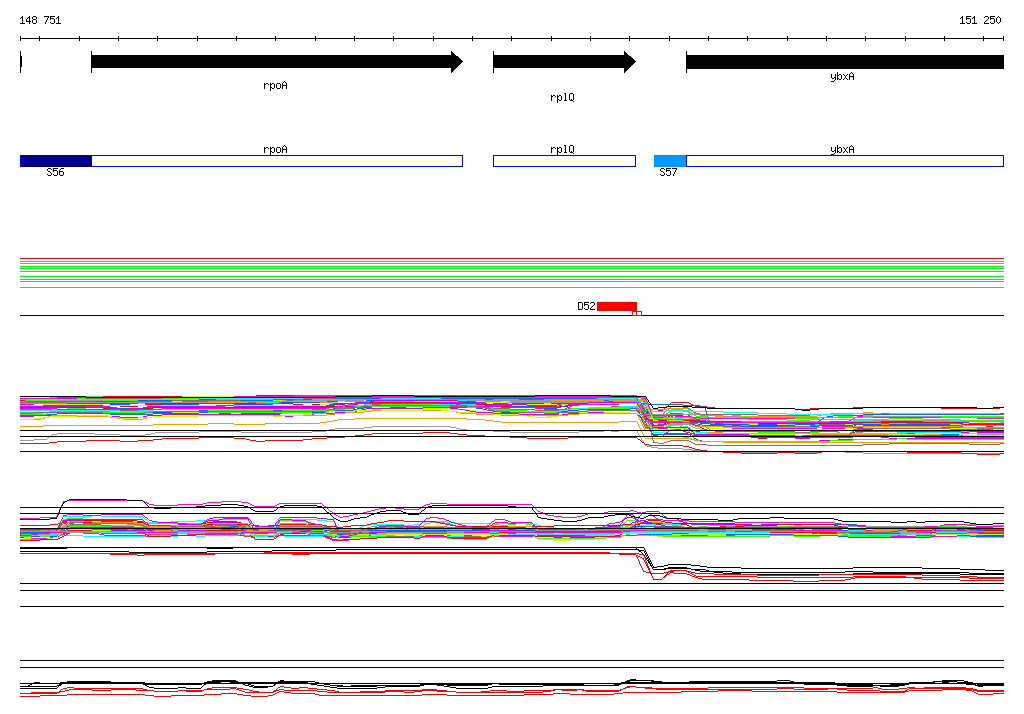This screenshot has width=1024, height=714.
Task: Click the red D52 marker block
Action: [x=616, y=306]
